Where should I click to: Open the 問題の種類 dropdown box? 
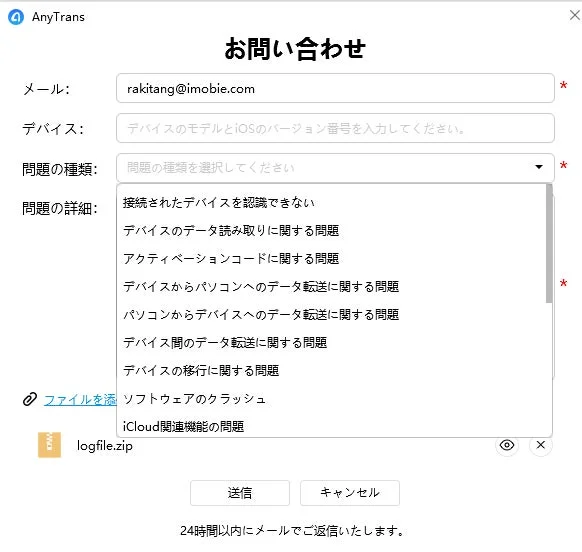pyautogui.click(x=335, y=168)
